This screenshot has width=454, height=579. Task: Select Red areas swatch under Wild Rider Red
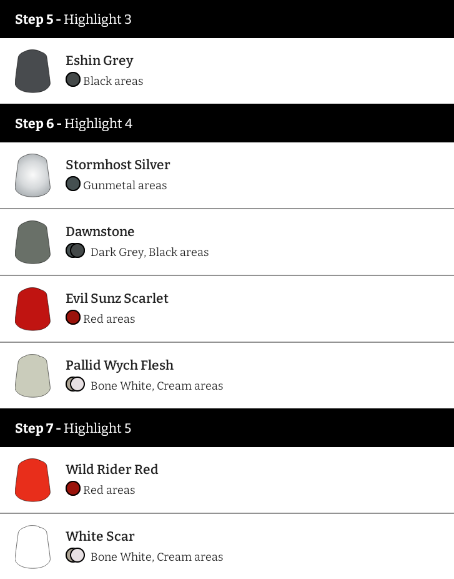tap(73, 489)
